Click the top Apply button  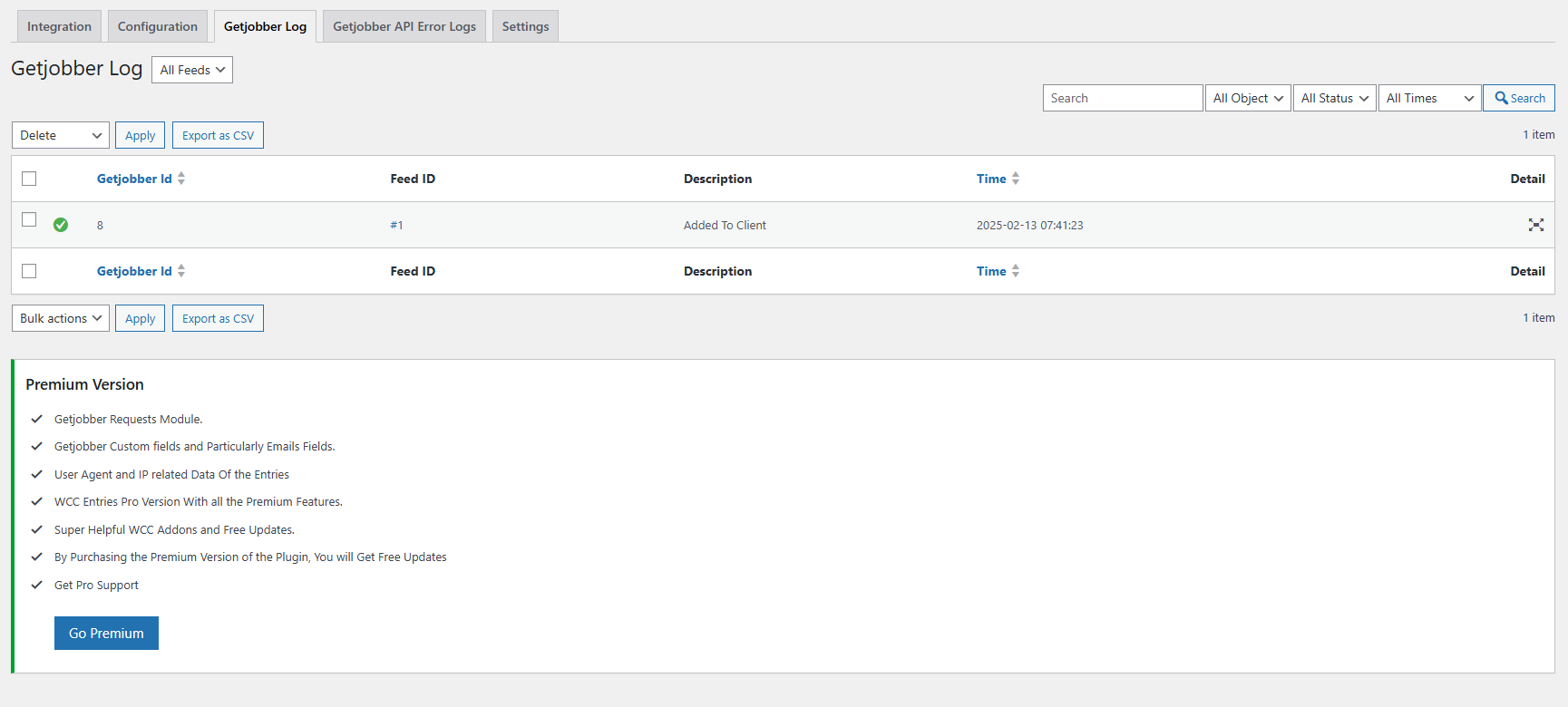(140, 135)
